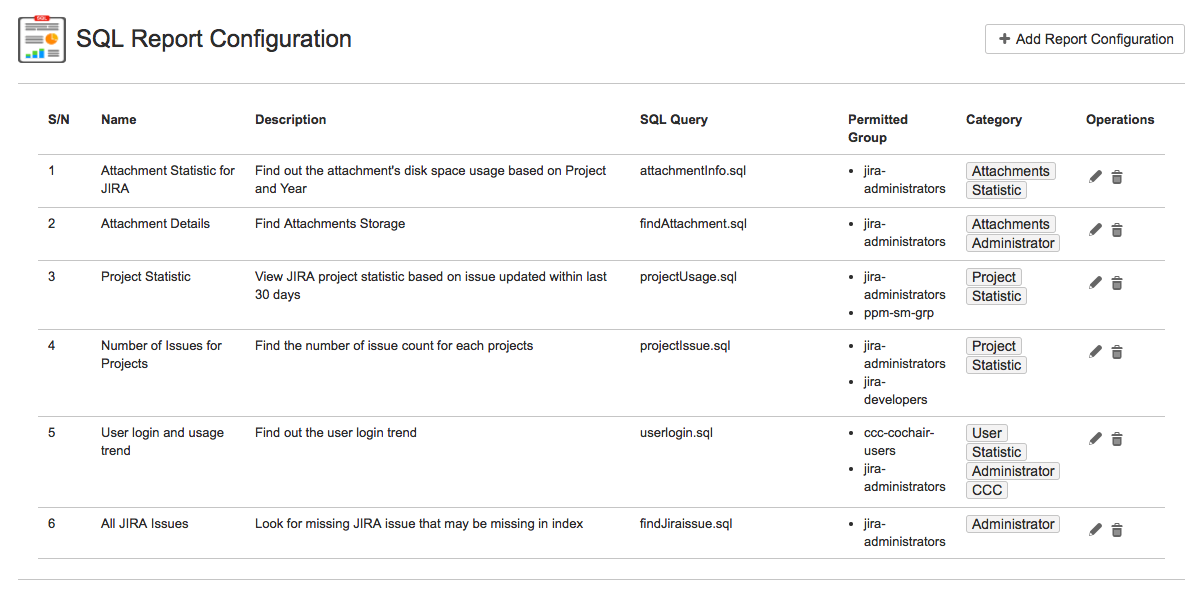Click the SQL Report Configuration logo icon
Image resolution: width=1196 pixels, height=594 pixels.
click(42, 39)
